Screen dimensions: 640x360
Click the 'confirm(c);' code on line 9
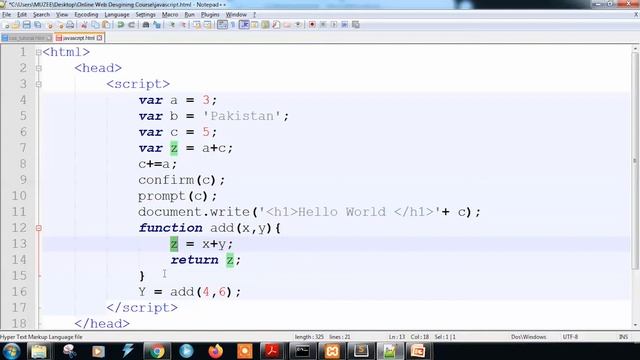[x=182, y=180]
